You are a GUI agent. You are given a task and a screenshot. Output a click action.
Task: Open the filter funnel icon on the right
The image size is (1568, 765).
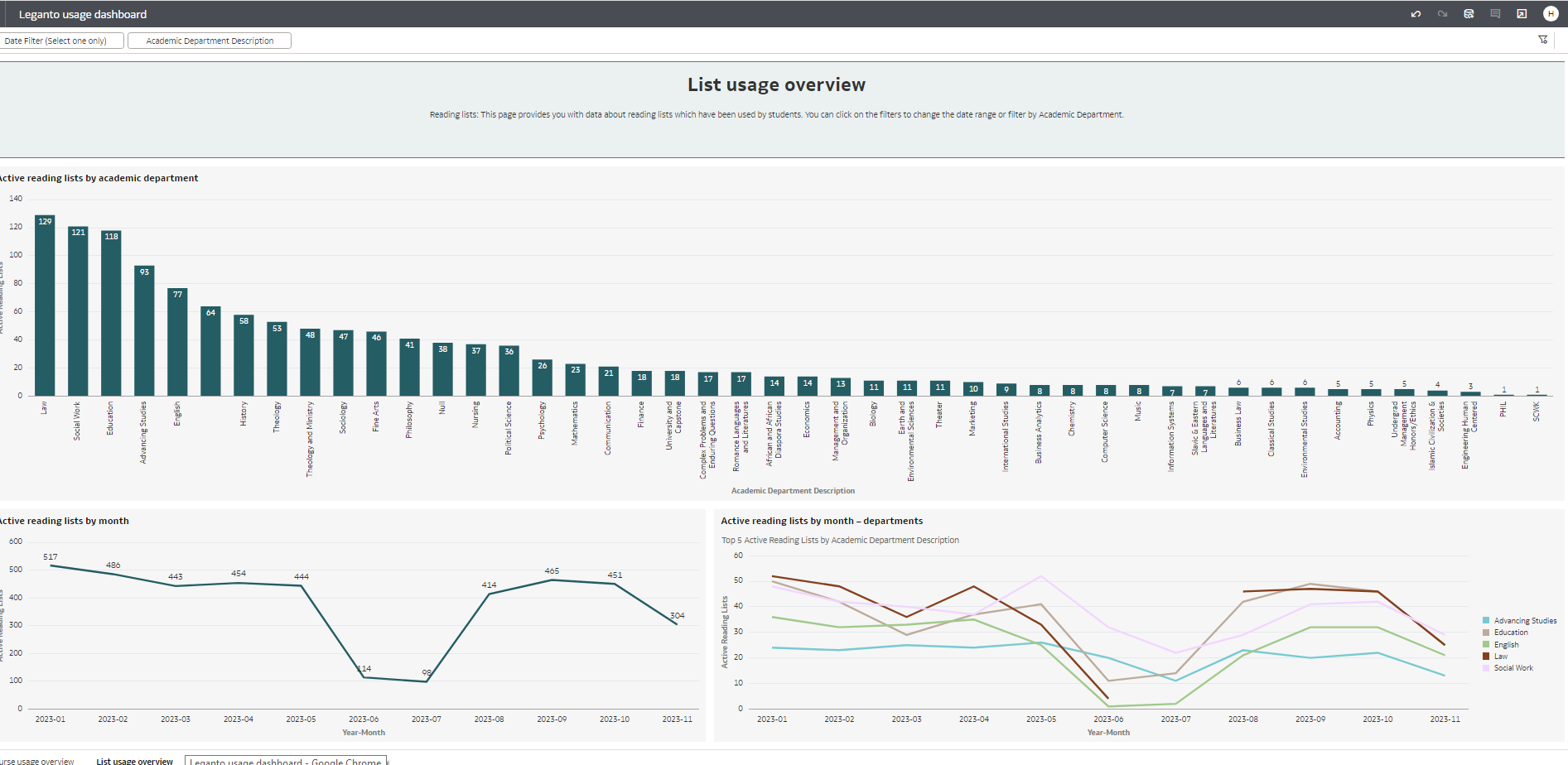point(1543,39)
